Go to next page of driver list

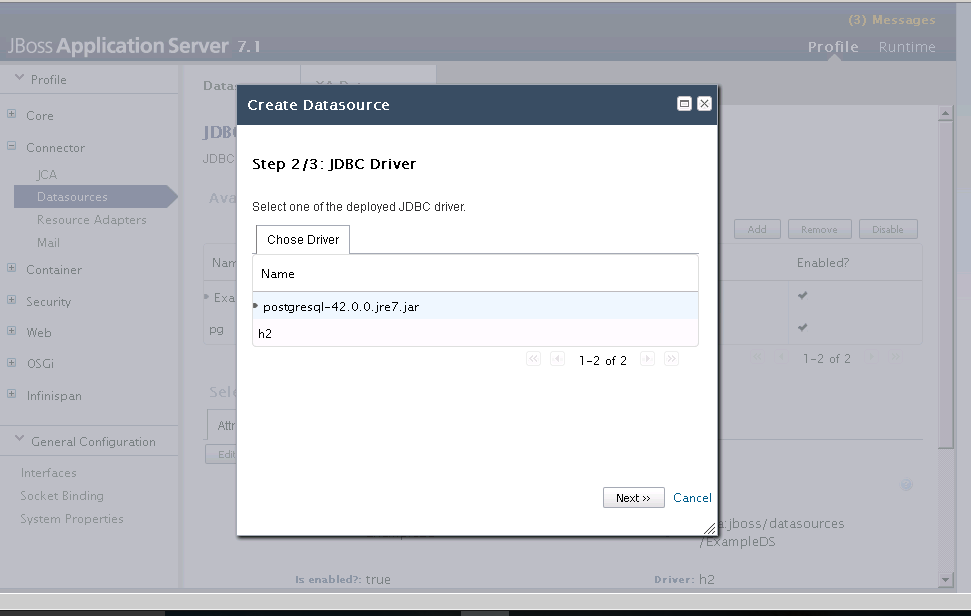point(647,359)
